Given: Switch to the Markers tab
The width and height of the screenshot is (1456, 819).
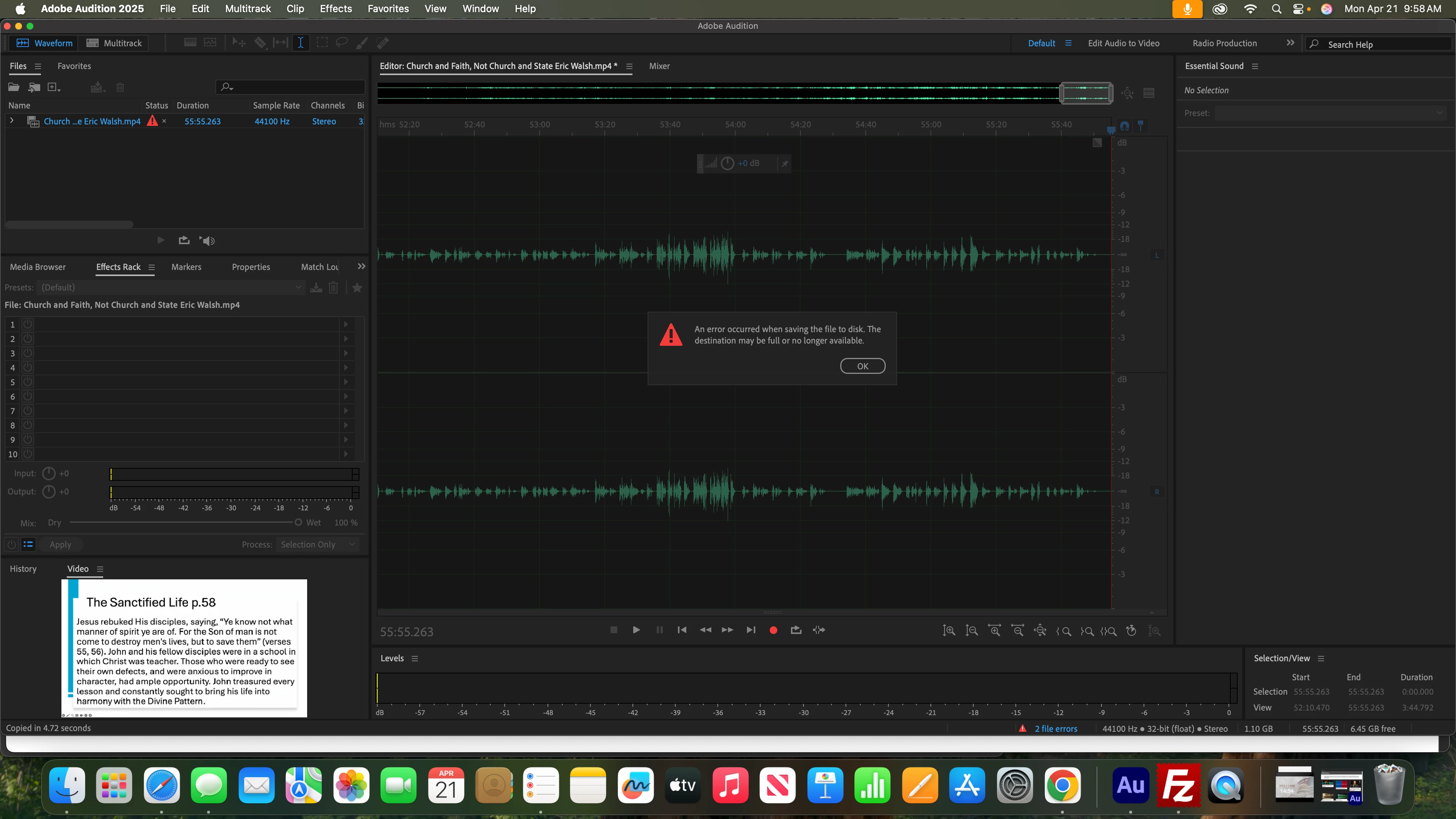Looking at the screenshot, I should (x=186, y=267).
